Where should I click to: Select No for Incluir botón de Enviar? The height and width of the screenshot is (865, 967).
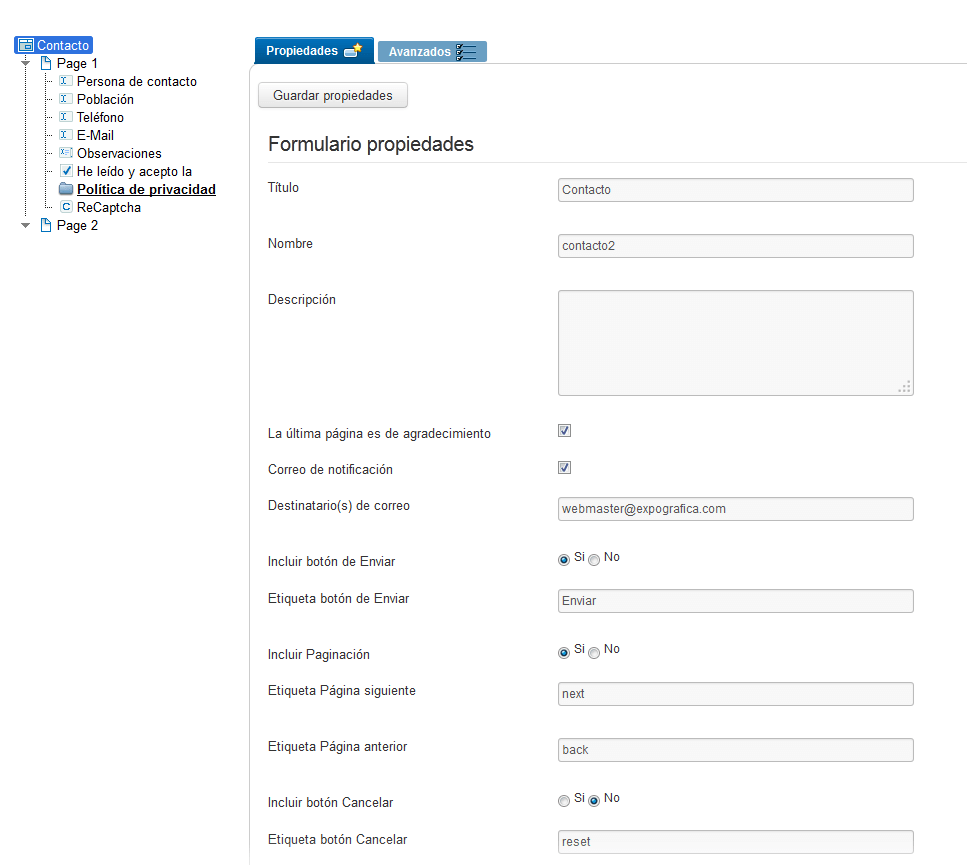click(594, 560)
